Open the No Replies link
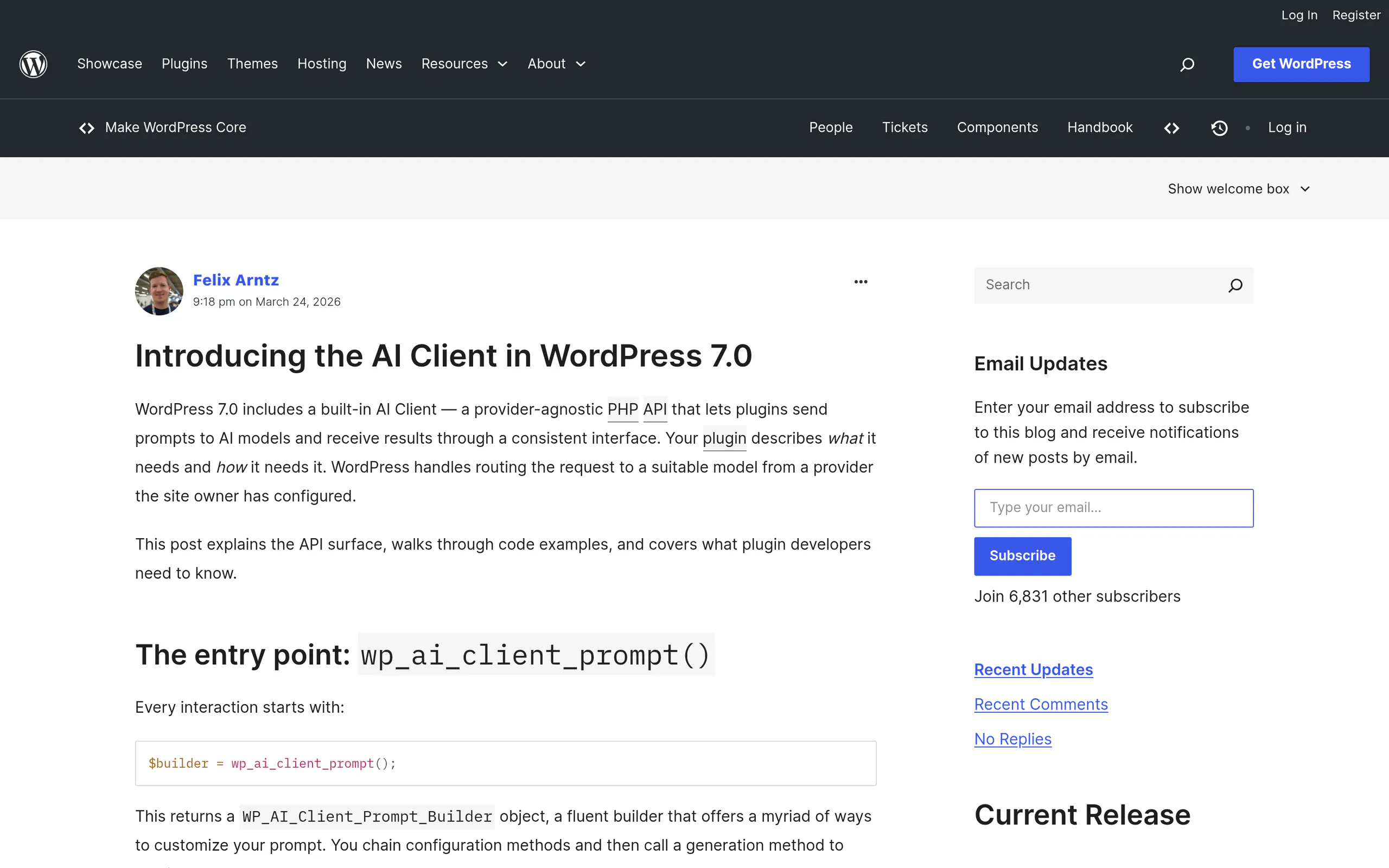This screenshot has width=1389, height=868. (1012, 739)
